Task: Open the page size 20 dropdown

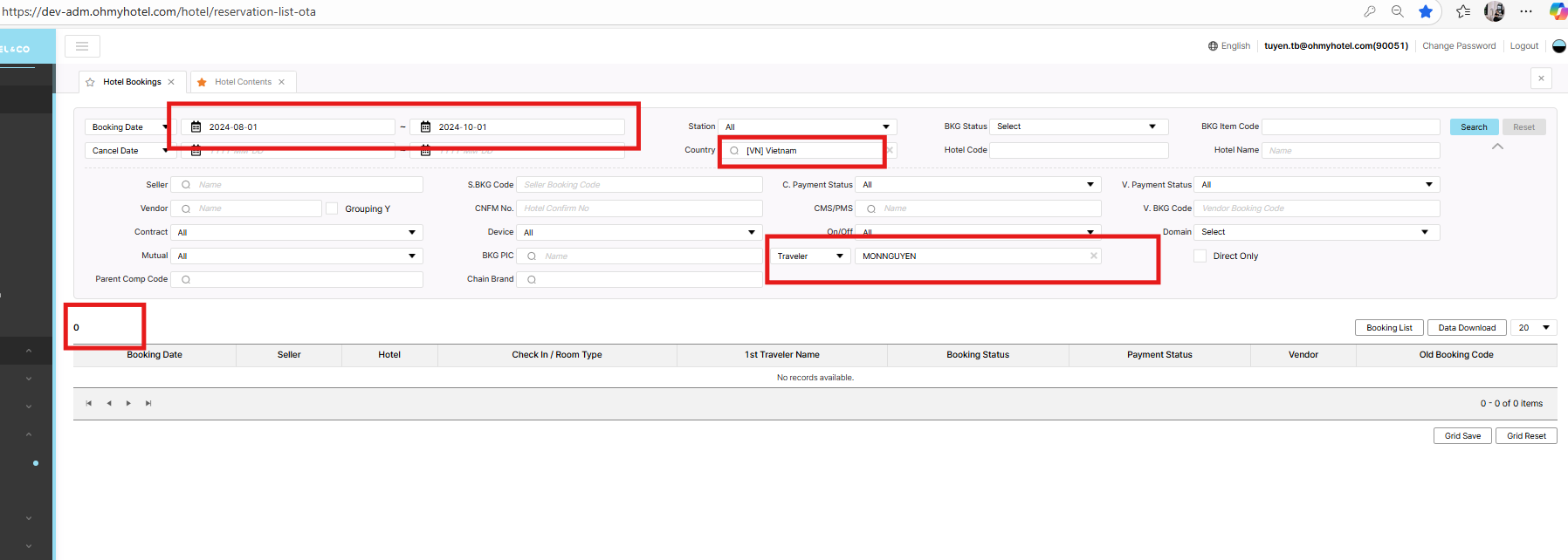Action: tap(1533, 328)
